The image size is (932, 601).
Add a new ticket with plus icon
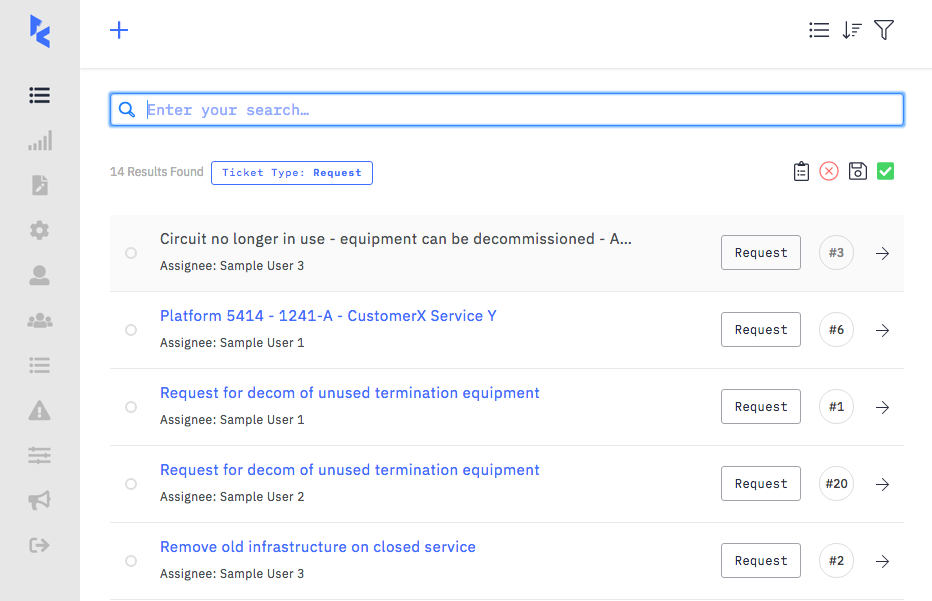click(x=119, y=30)
